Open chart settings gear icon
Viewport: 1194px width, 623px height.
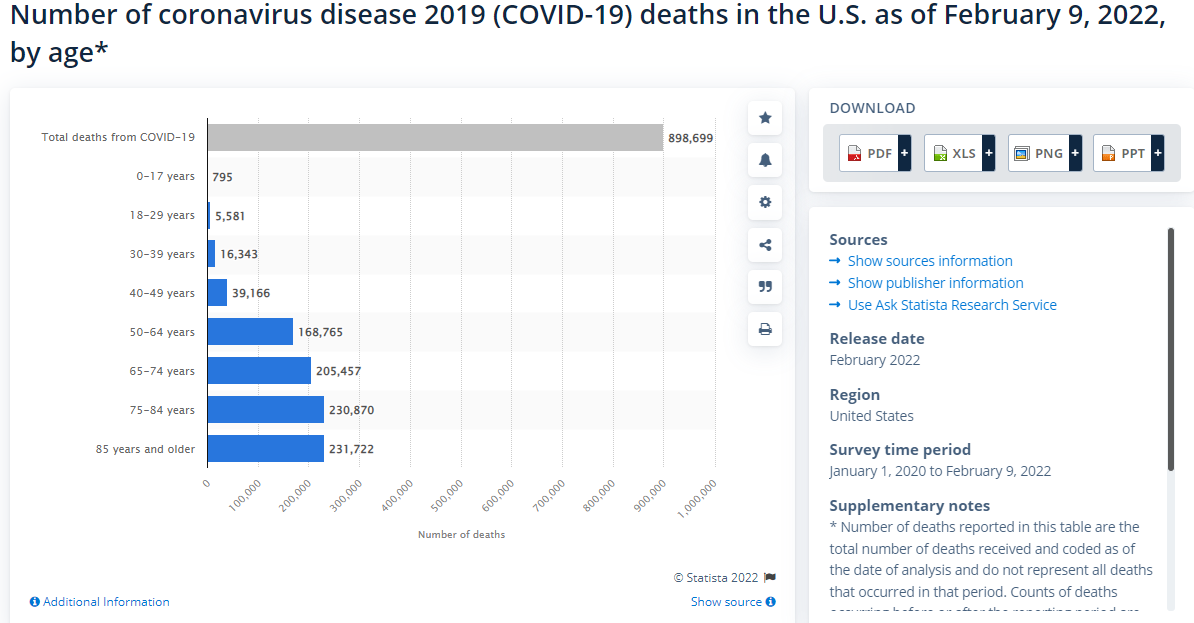tap(765, 202)
